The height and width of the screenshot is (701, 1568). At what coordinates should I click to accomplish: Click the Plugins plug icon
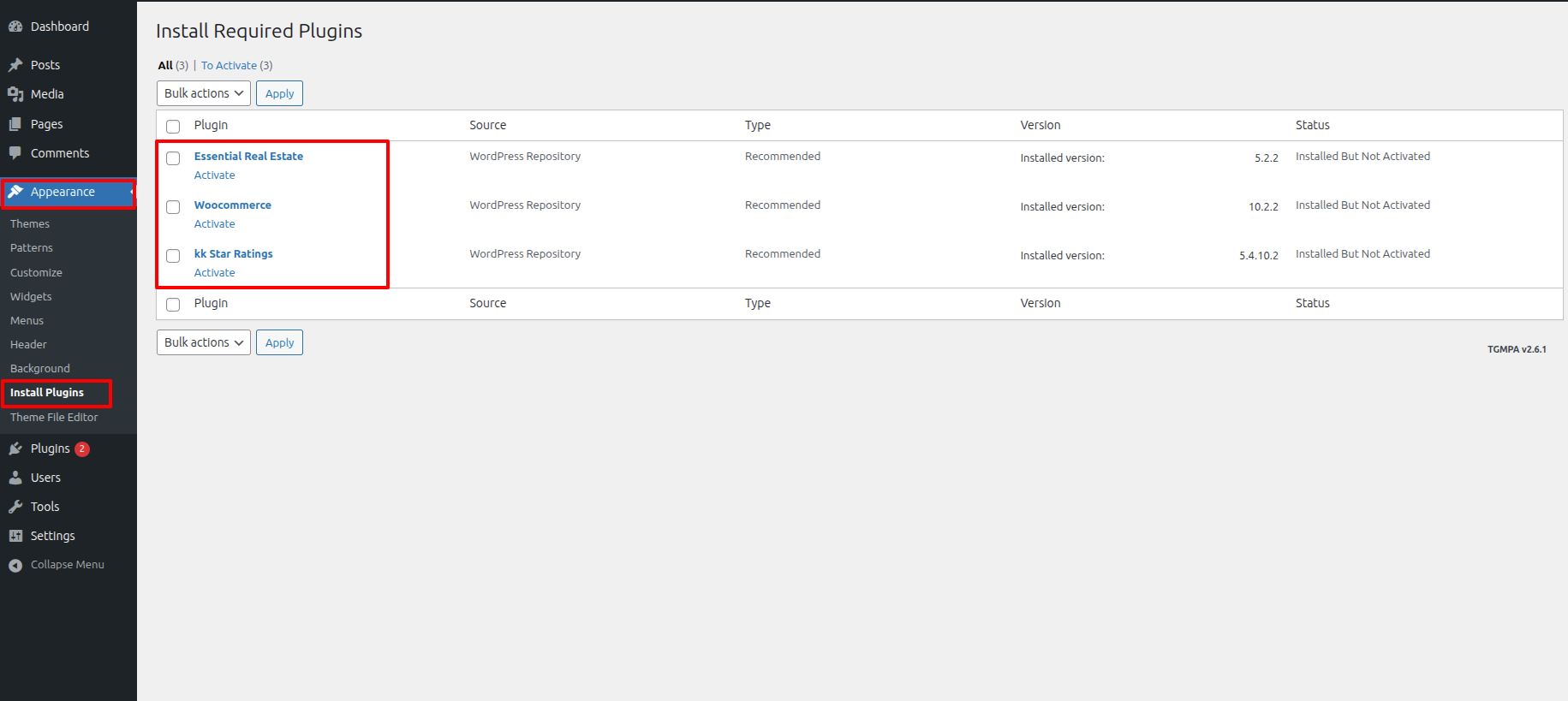[x=15, y=449]
